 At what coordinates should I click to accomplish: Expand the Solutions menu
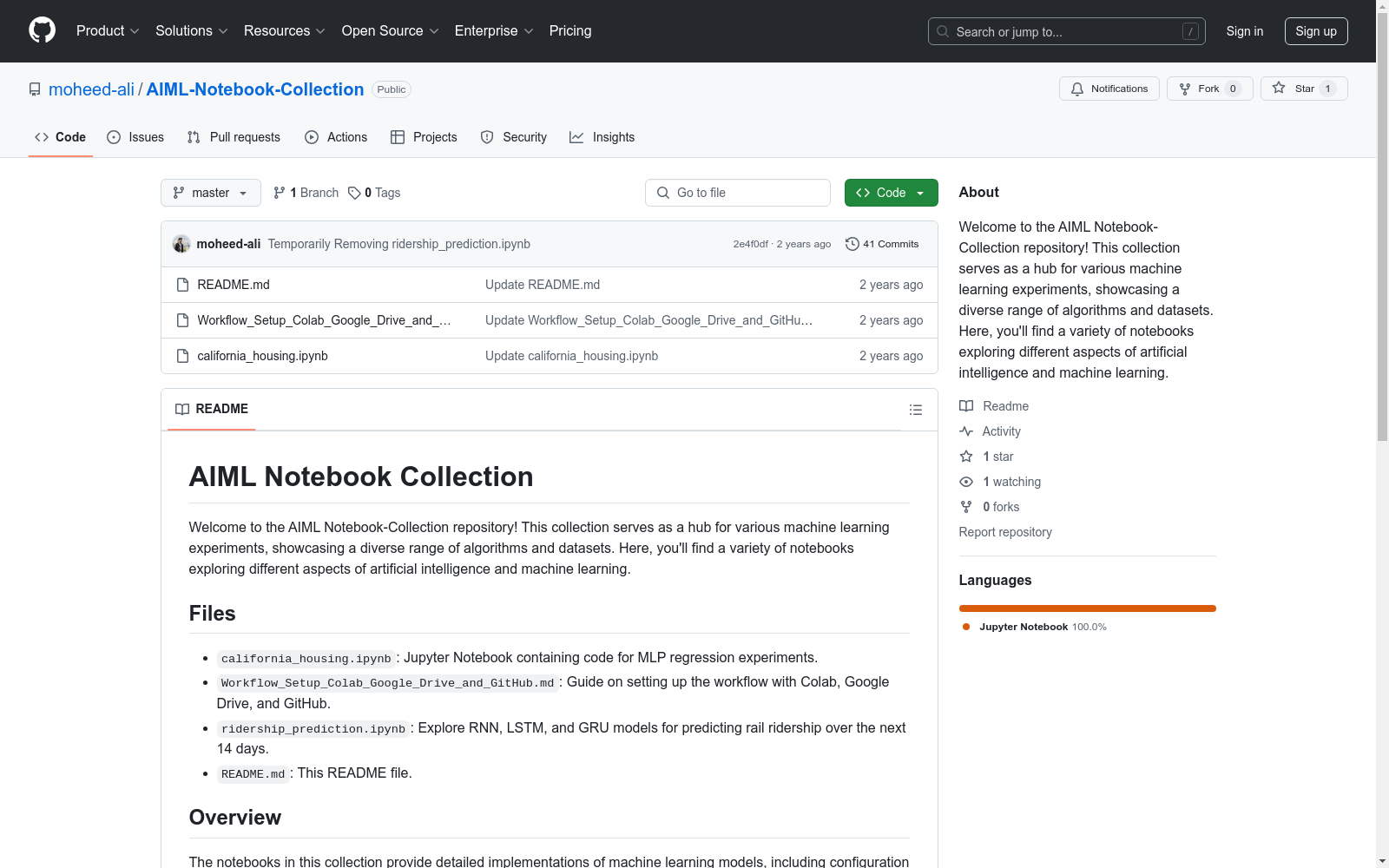192,31
